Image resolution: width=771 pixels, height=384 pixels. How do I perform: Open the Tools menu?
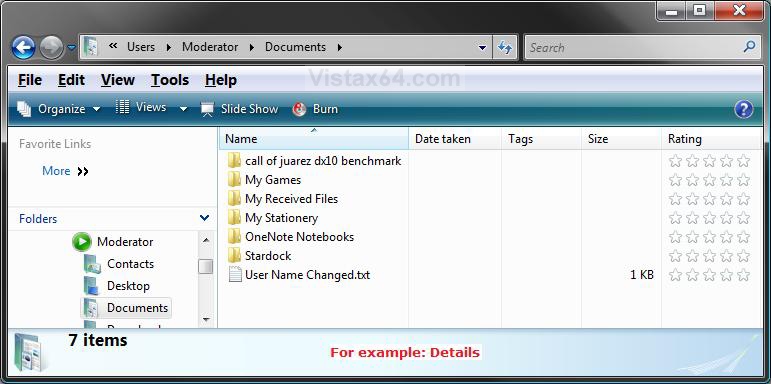pyautogui.click(x=170, y=80)
